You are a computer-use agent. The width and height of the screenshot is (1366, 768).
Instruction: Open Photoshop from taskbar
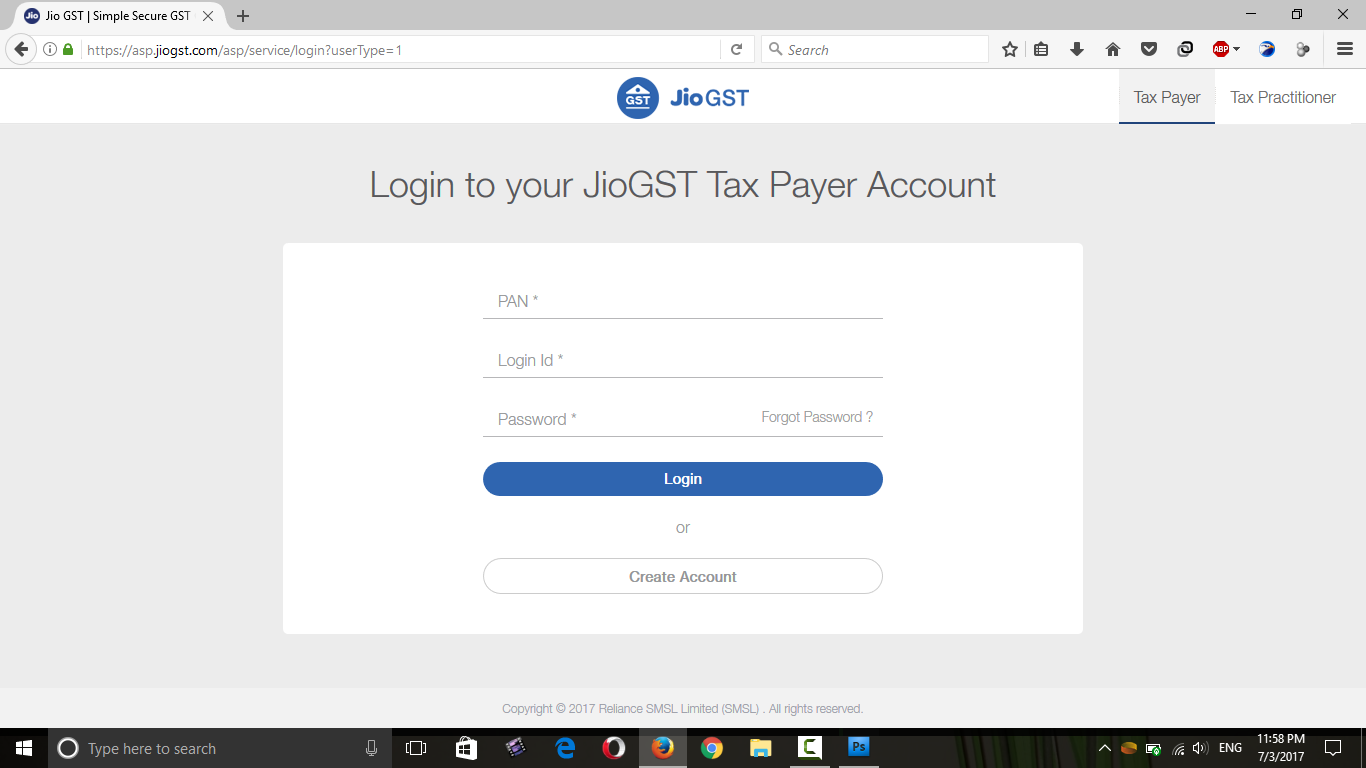tap(858, 748)
